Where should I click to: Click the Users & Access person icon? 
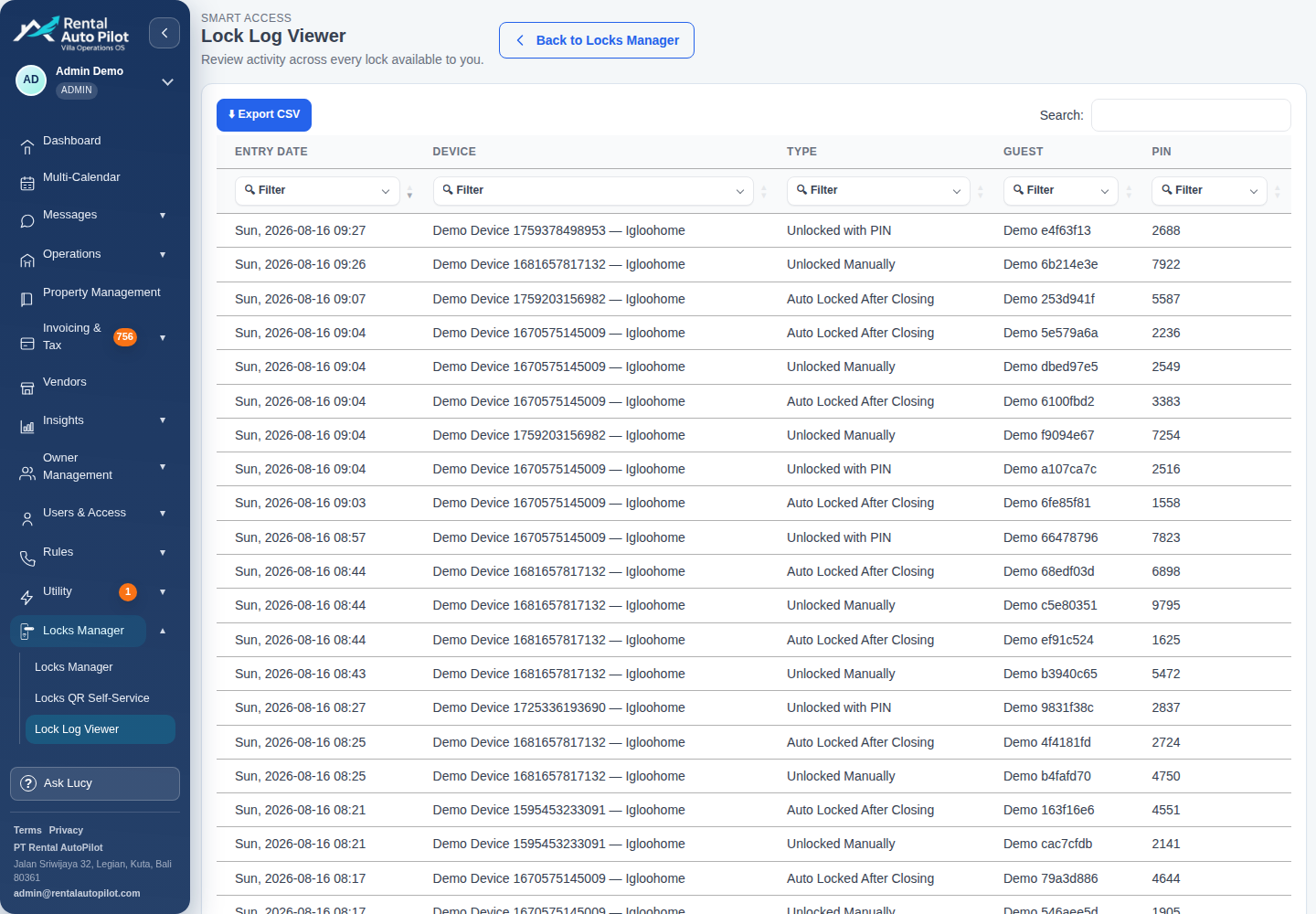point(27,519)
